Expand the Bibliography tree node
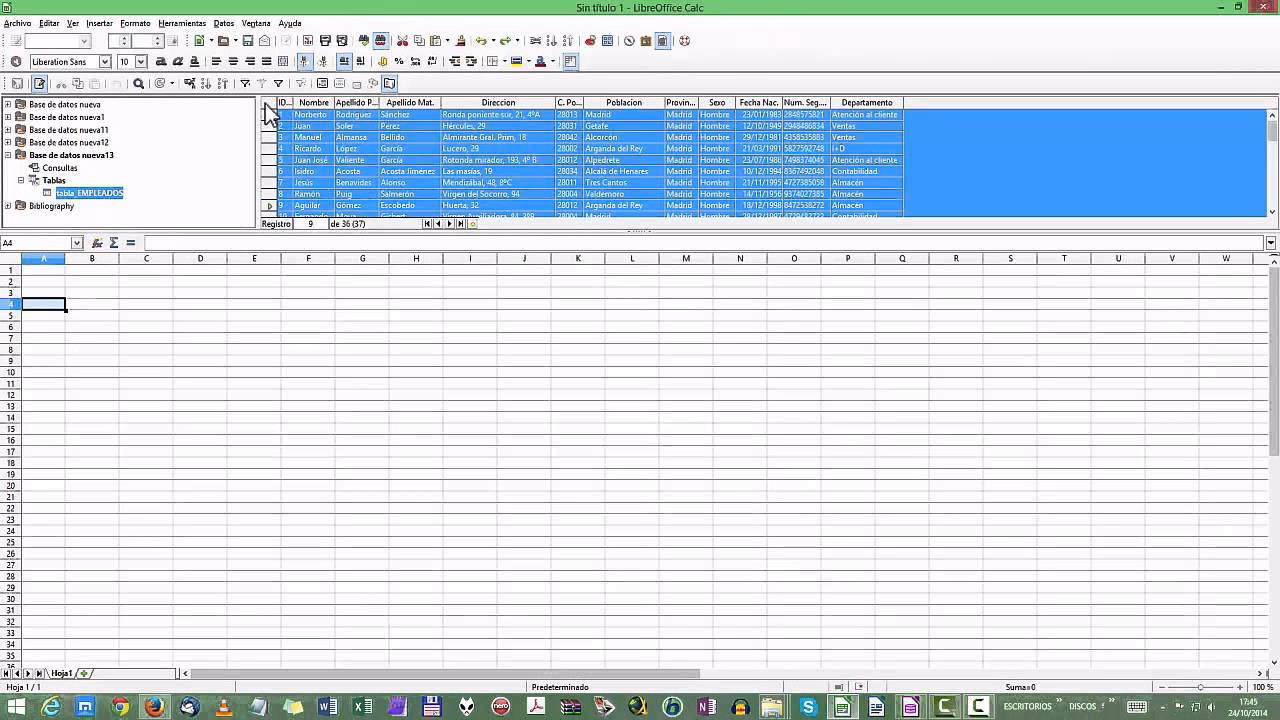 click(8, 206)
